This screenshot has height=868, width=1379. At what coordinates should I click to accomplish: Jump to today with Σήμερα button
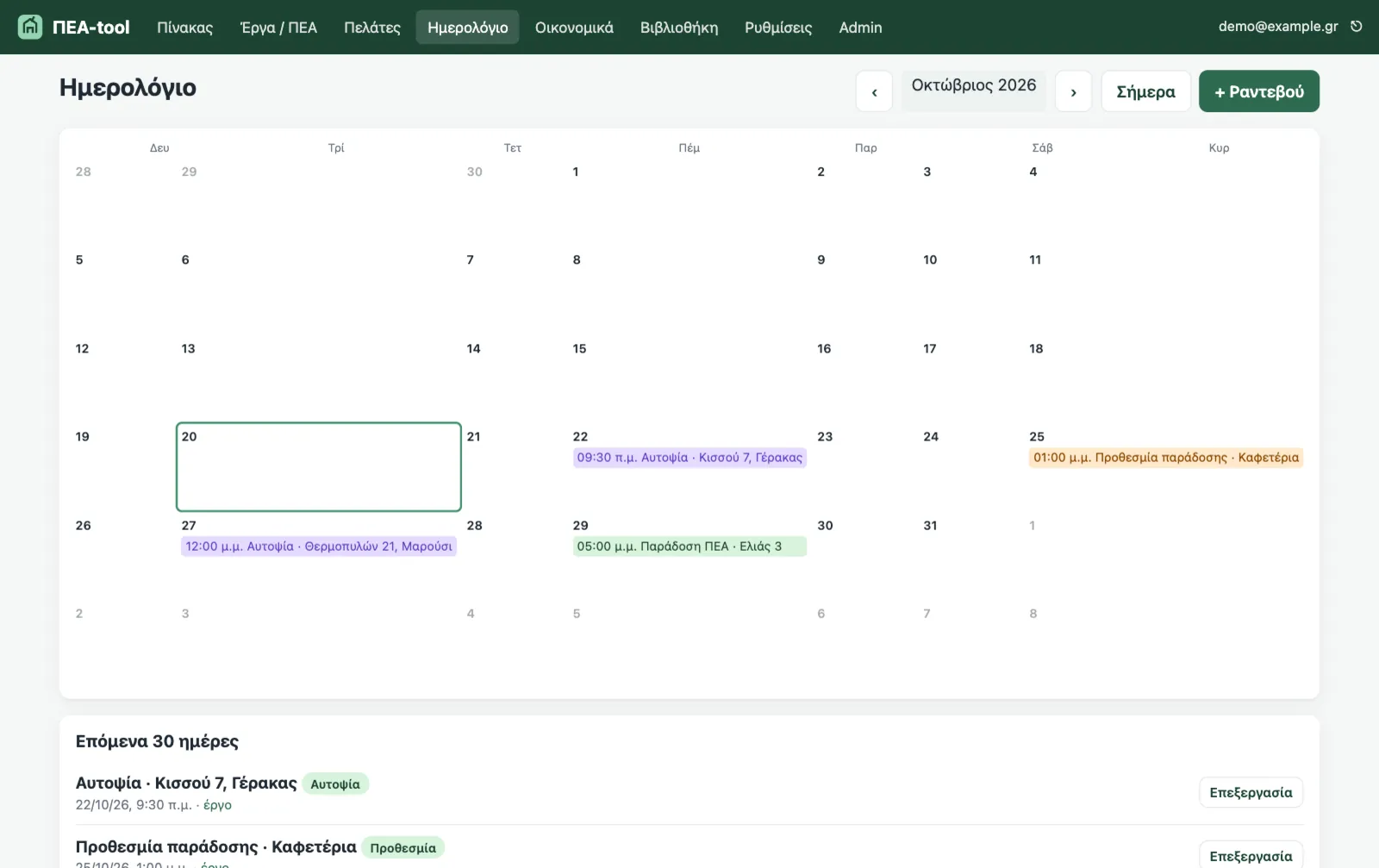1145,91
